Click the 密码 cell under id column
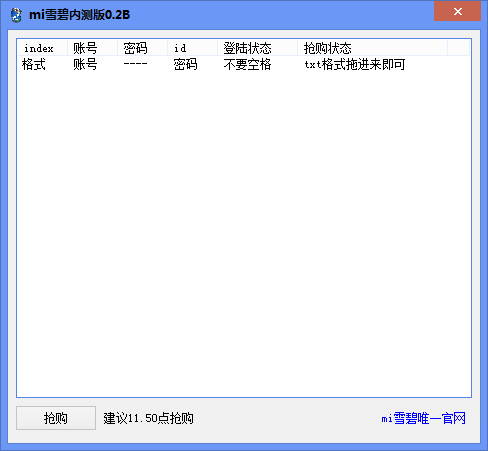The image size is (488, 451). pos(185,64)
